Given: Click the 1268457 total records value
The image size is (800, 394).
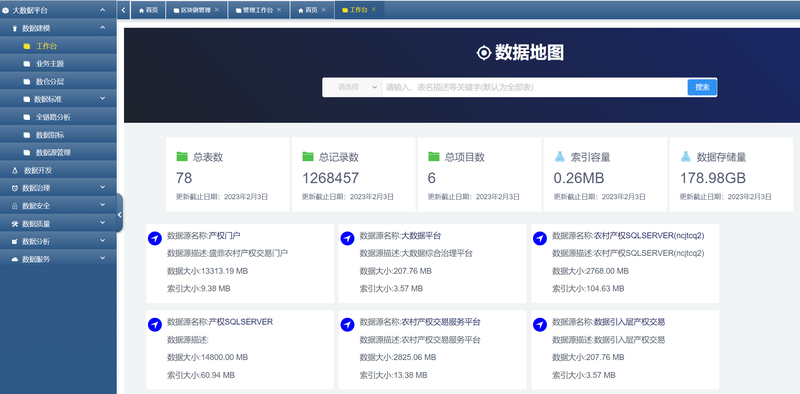Looking at the screenshot, I should (x=331, y=178).
